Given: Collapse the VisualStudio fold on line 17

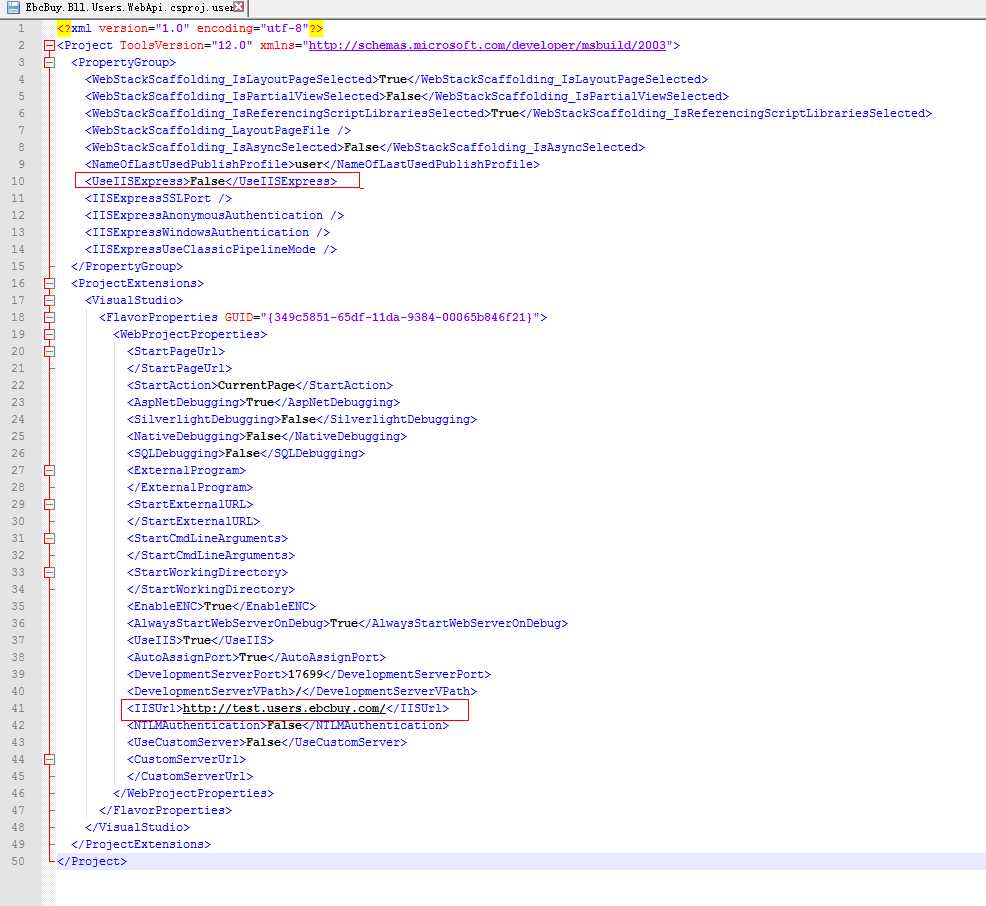Looking at the screenshot, I should tap(49, 300).
